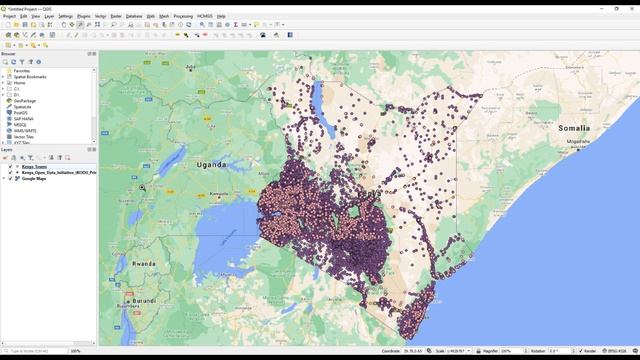
Task: Expand the D:\ drive node
Action: pyautogui.click(x=3, y=95)
